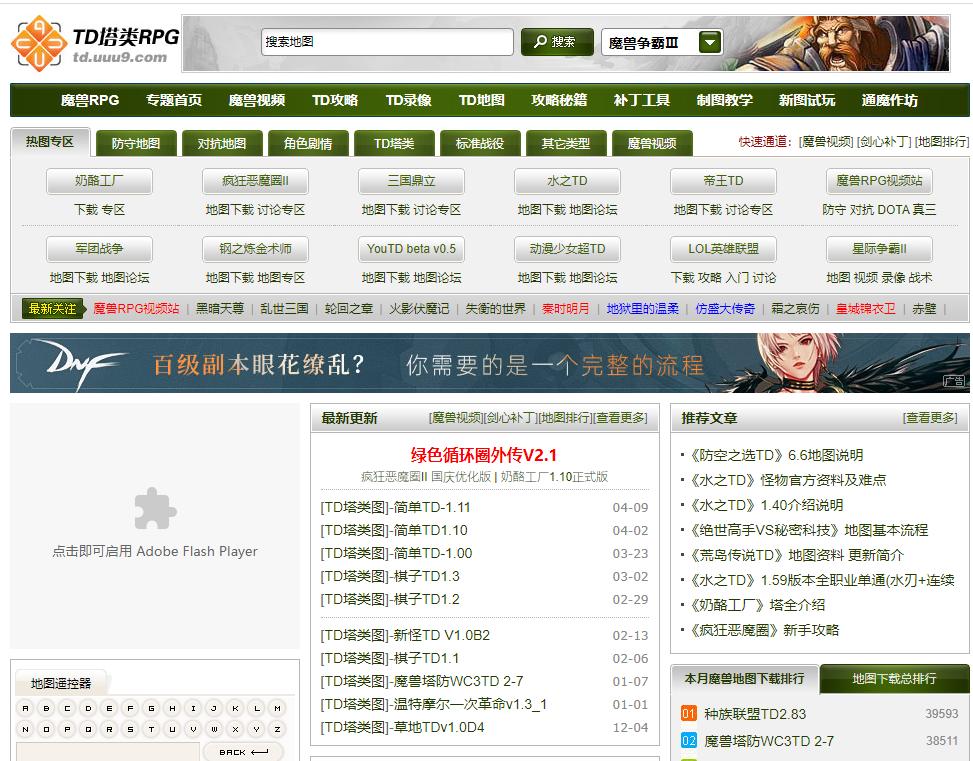Open the [TD塔类图]-棋子TD1.3 map link
973x761 pixels.
pyautogui.click(x=389, y=577)
